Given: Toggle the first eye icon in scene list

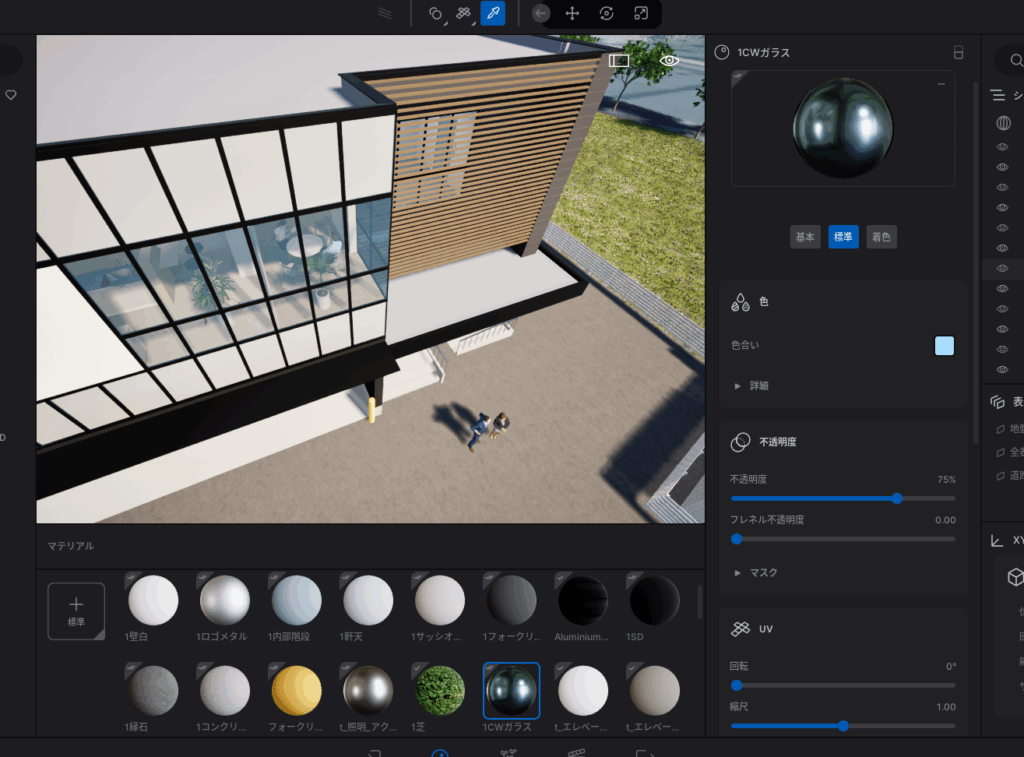Looking at the screenshot, I should coord(1003,147).
